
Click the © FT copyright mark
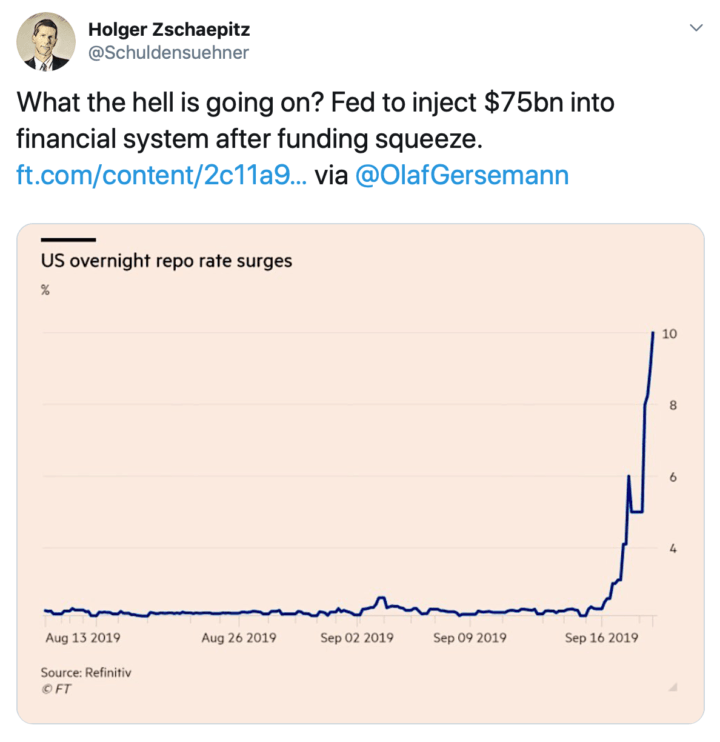click(56, 689)
